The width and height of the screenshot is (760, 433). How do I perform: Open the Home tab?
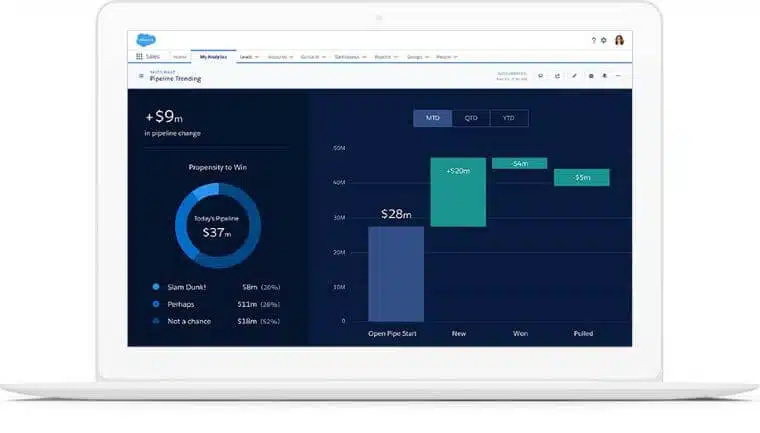coord(180,57)
